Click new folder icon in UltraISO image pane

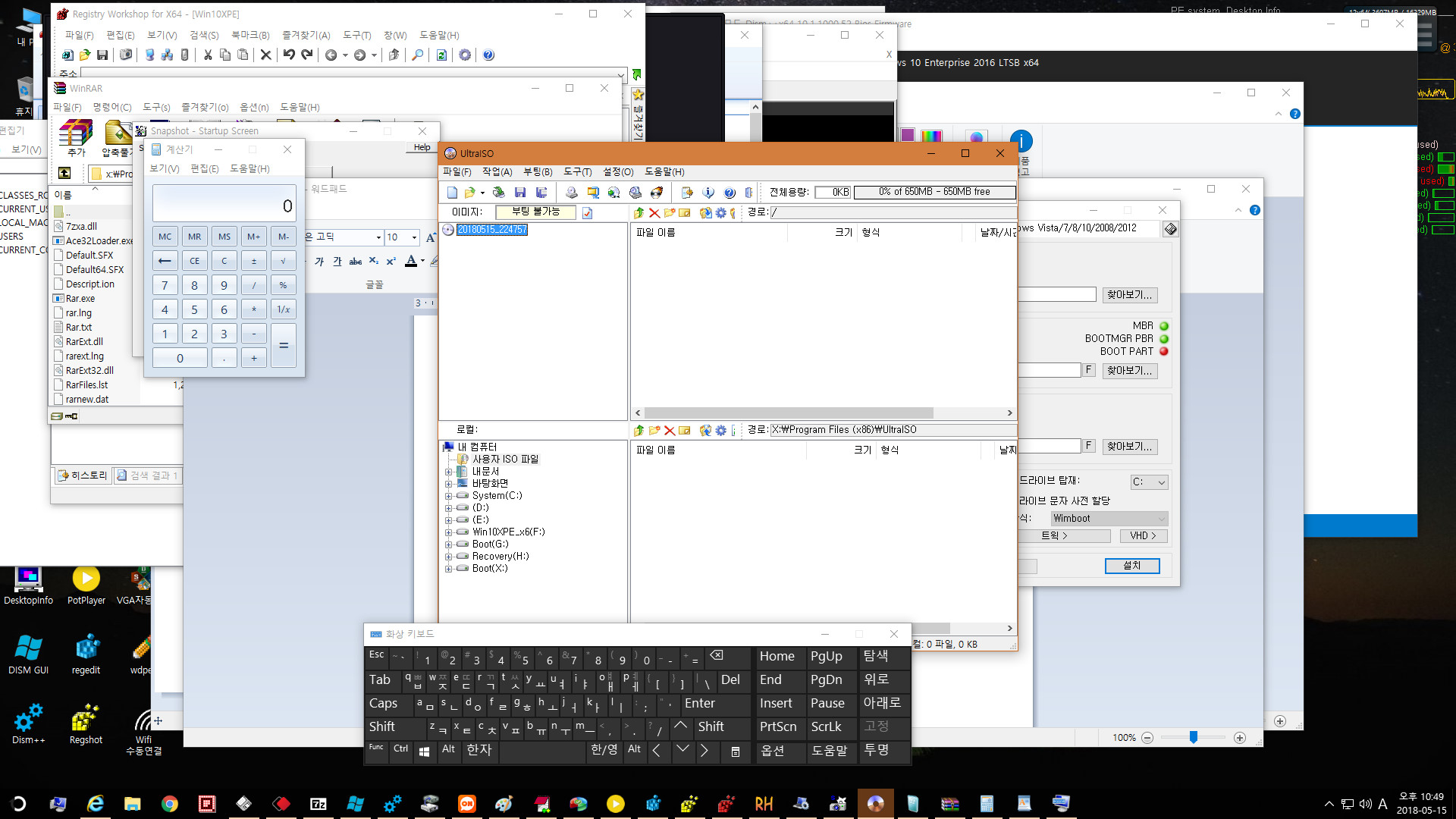670,213
